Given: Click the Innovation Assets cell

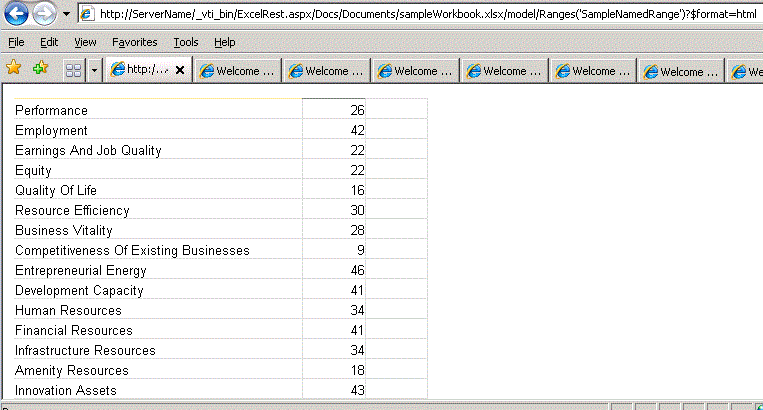Looking at the screenshot, I should (x=158, y=389).
